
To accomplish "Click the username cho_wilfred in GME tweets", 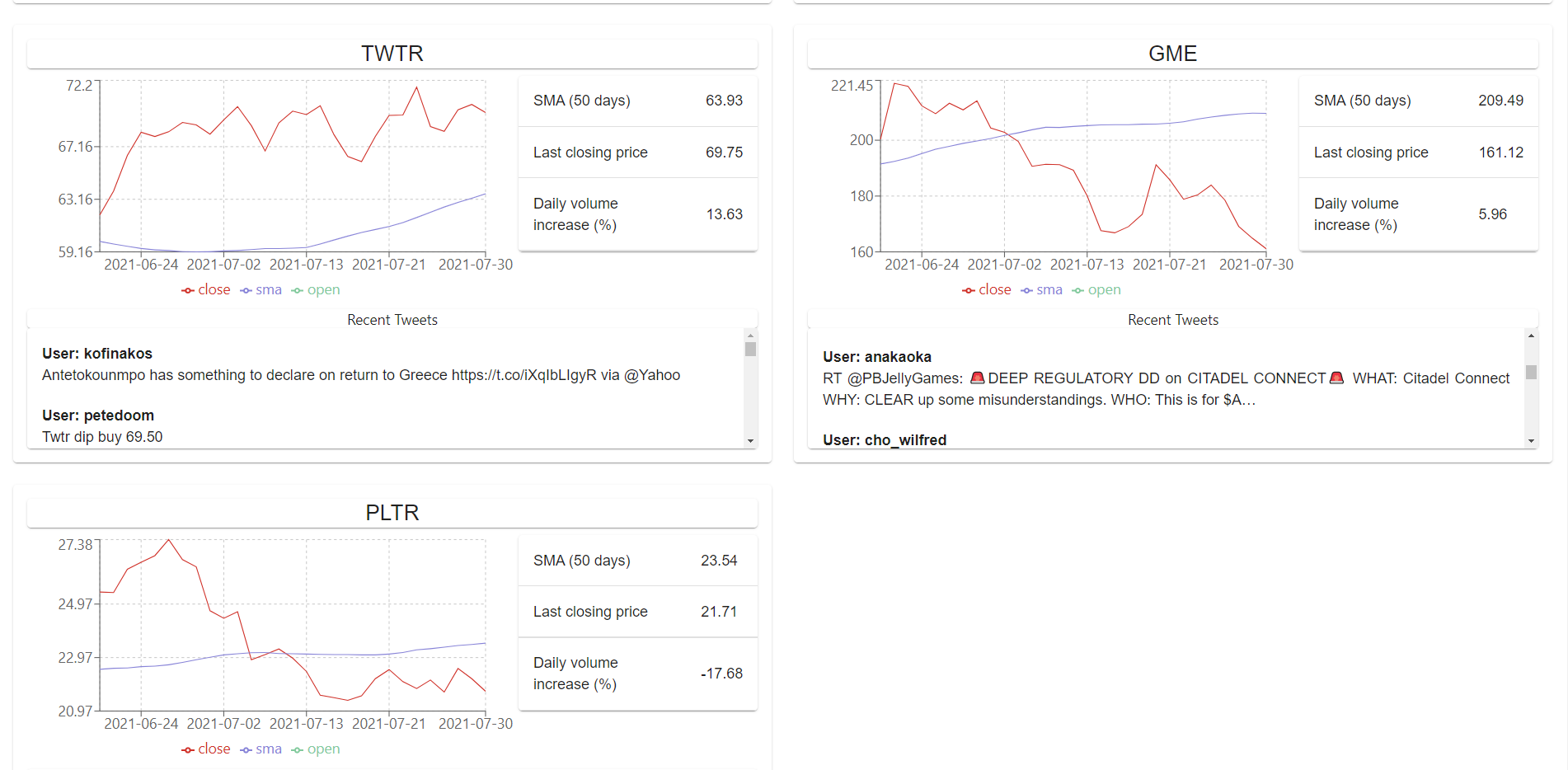I will tap(905, 439).
